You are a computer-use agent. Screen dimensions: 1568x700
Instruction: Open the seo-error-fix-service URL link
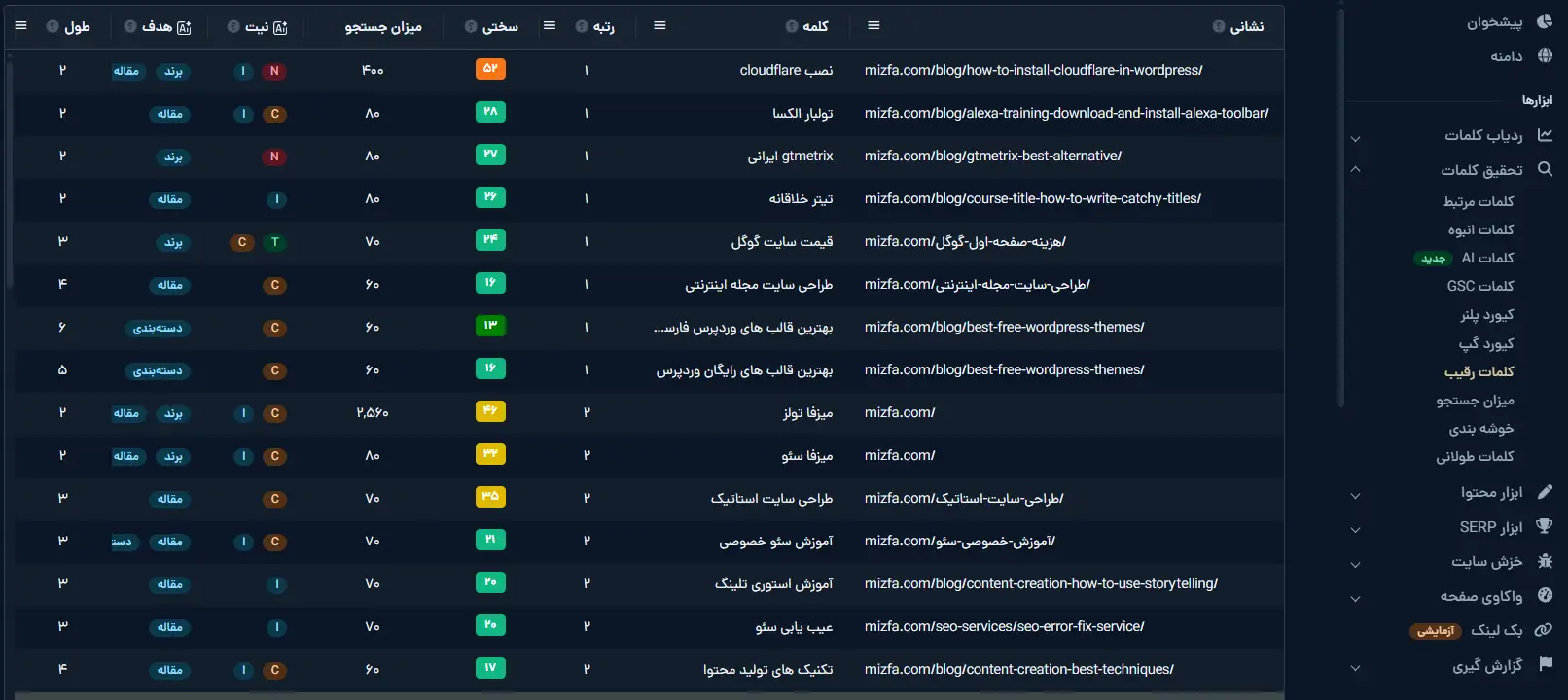(1004, 626)
